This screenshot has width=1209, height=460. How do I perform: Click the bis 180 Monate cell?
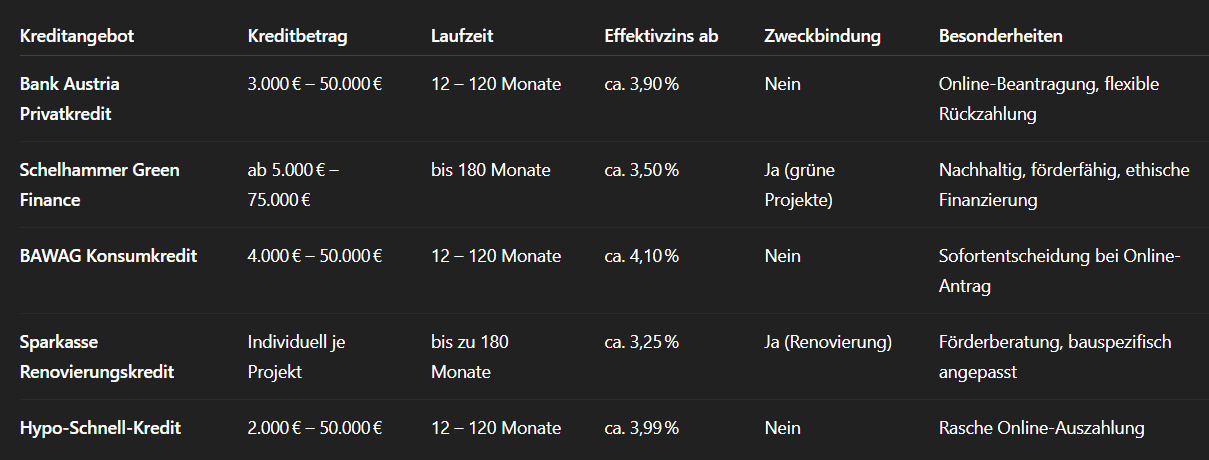point(491,170)
